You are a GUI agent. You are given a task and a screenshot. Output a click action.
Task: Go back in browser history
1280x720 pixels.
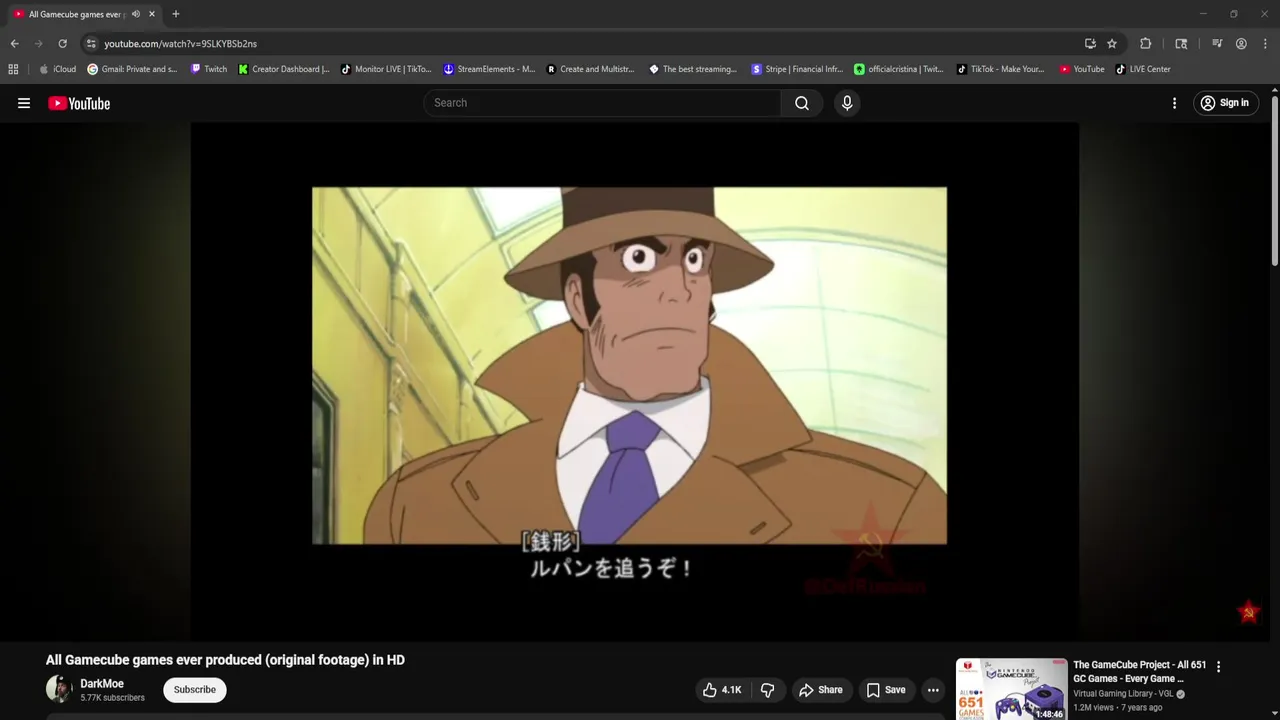pos(14,44)
